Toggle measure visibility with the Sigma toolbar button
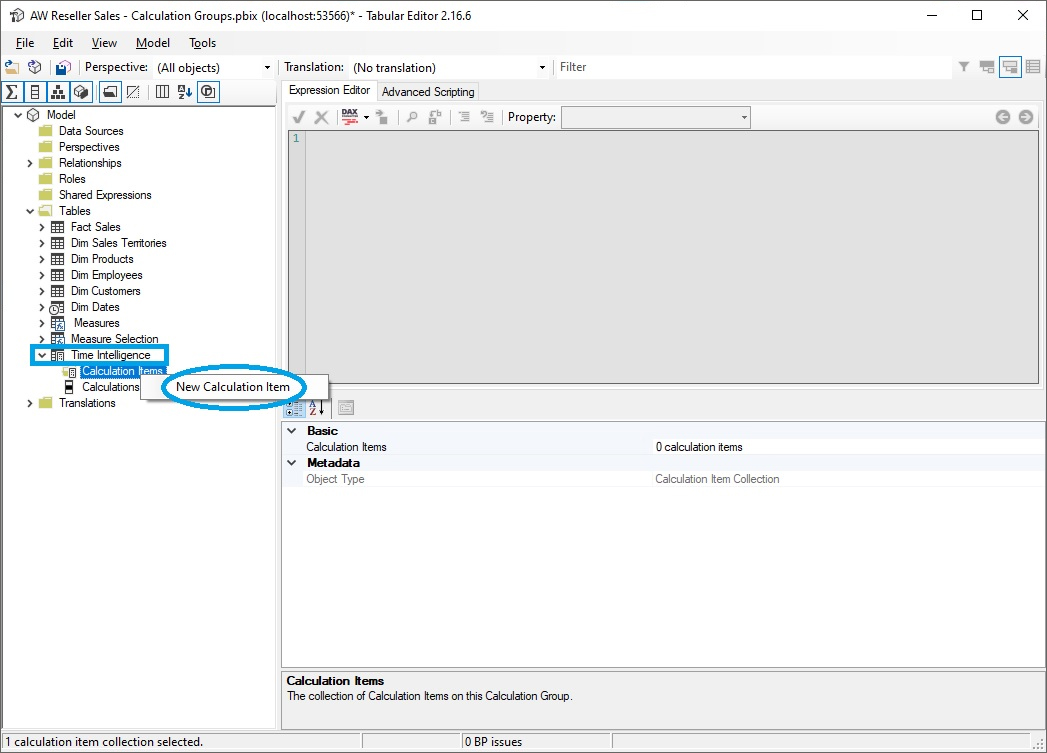This screenshot has width=1047, height=753. pyautogui.click(x=12, y=91)
